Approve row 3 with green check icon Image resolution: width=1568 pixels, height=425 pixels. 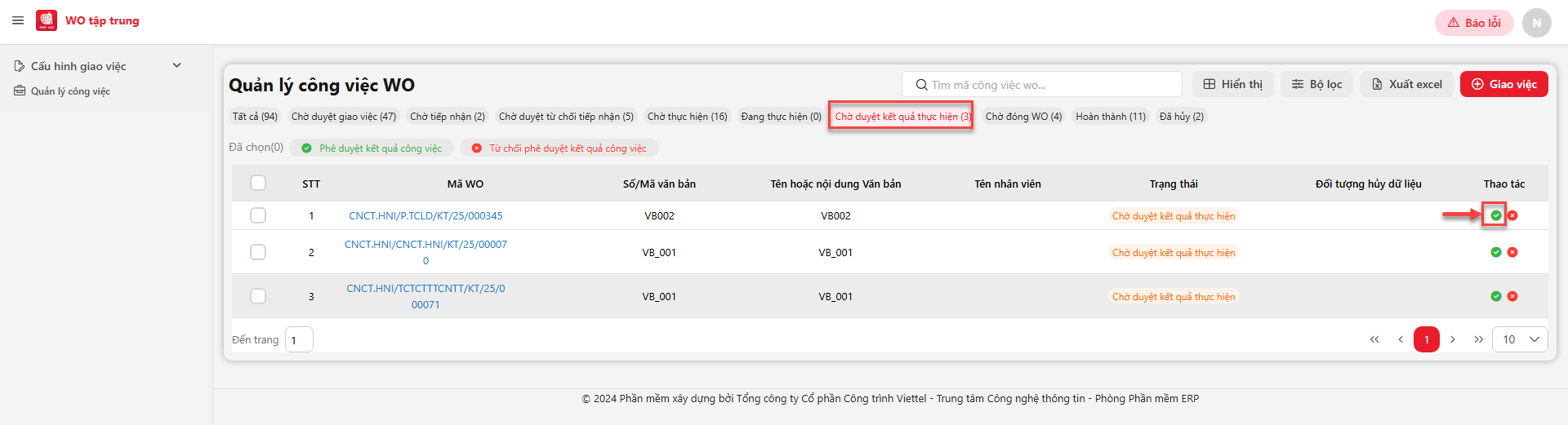[1495, 296]
